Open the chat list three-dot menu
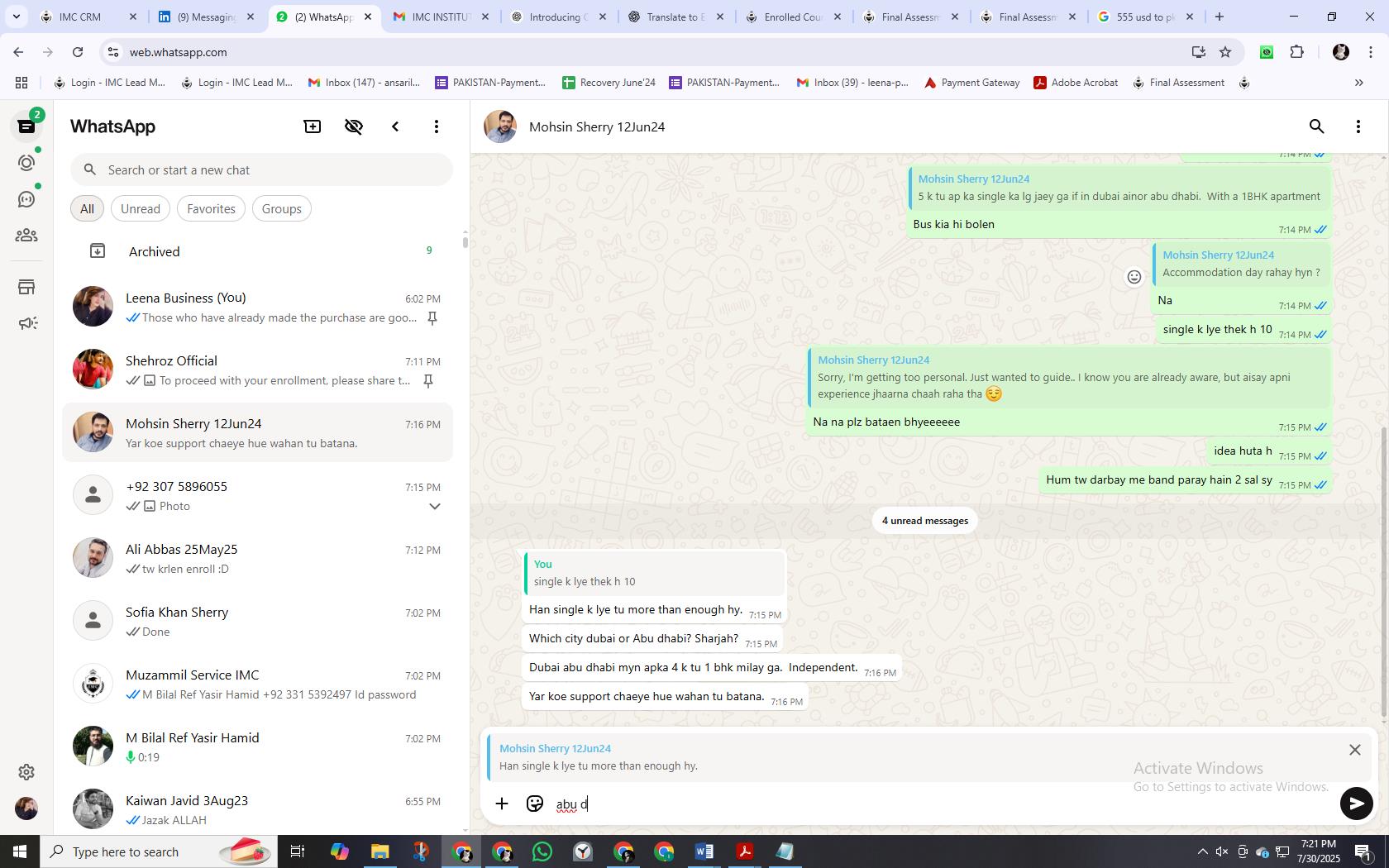The height and width of the screenshot is (868, 1389). (x=437, y=126)
